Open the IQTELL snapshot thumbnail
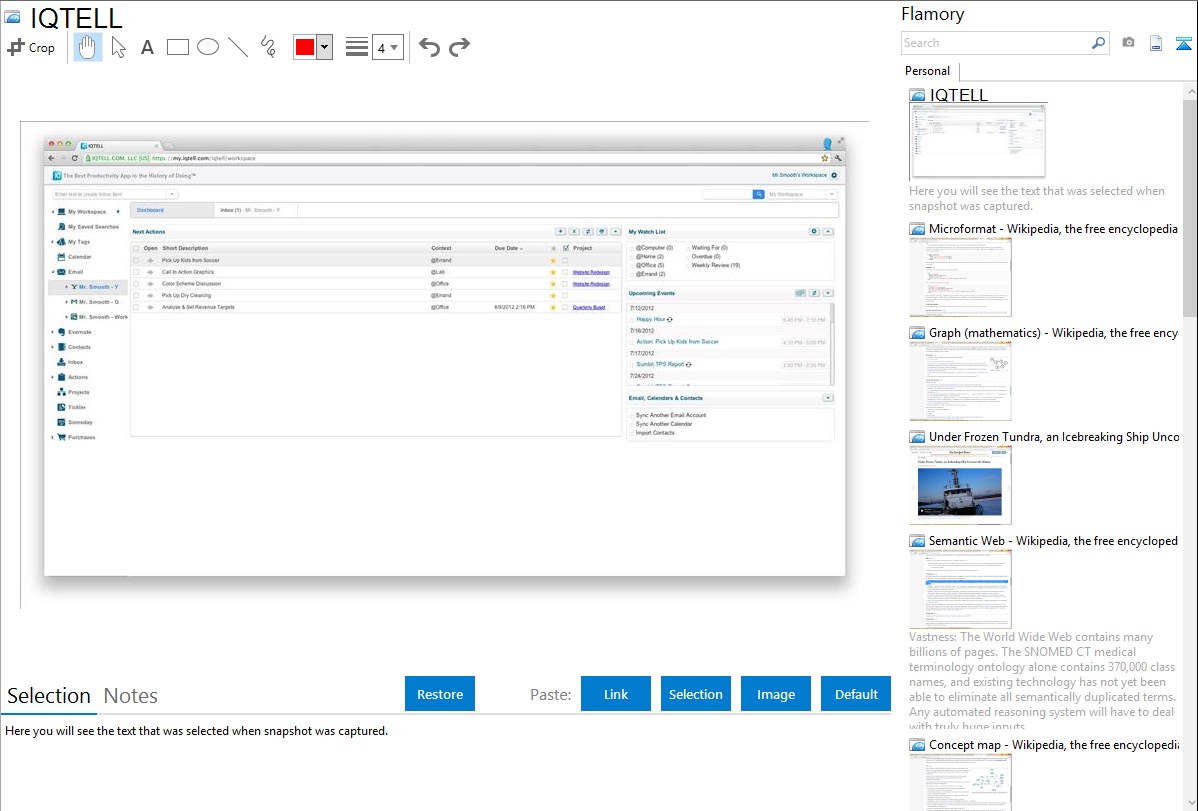 [978, 140]
